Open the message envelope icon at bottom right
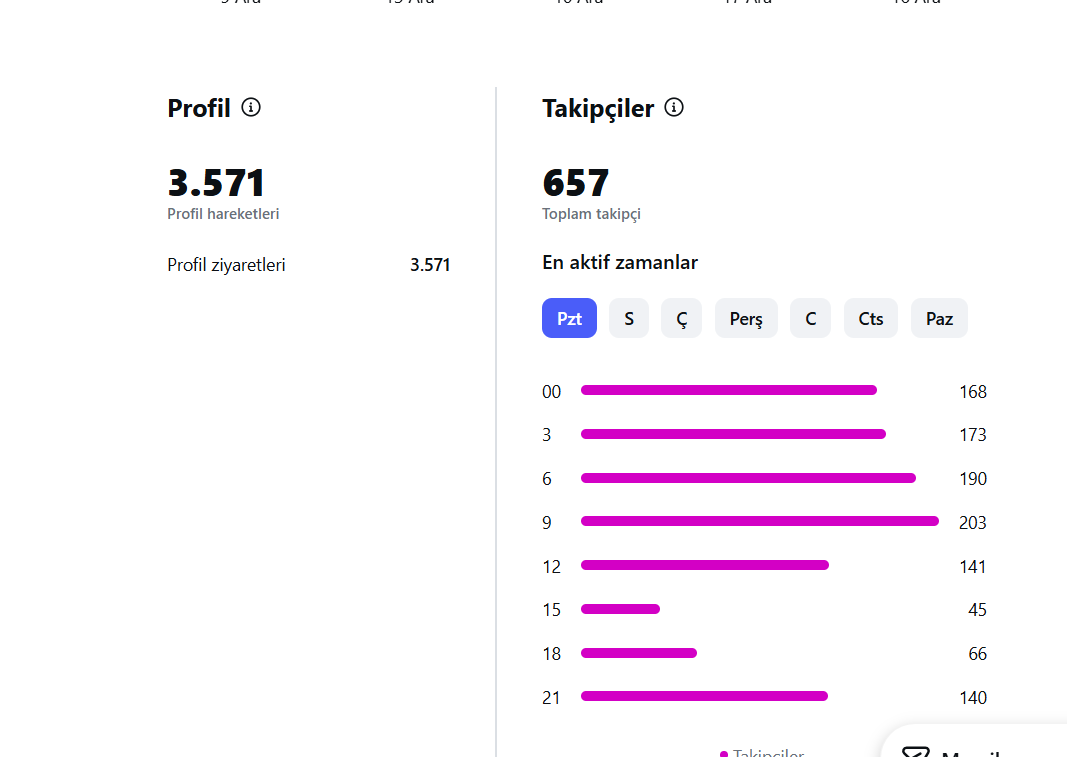 click(915, 752)
